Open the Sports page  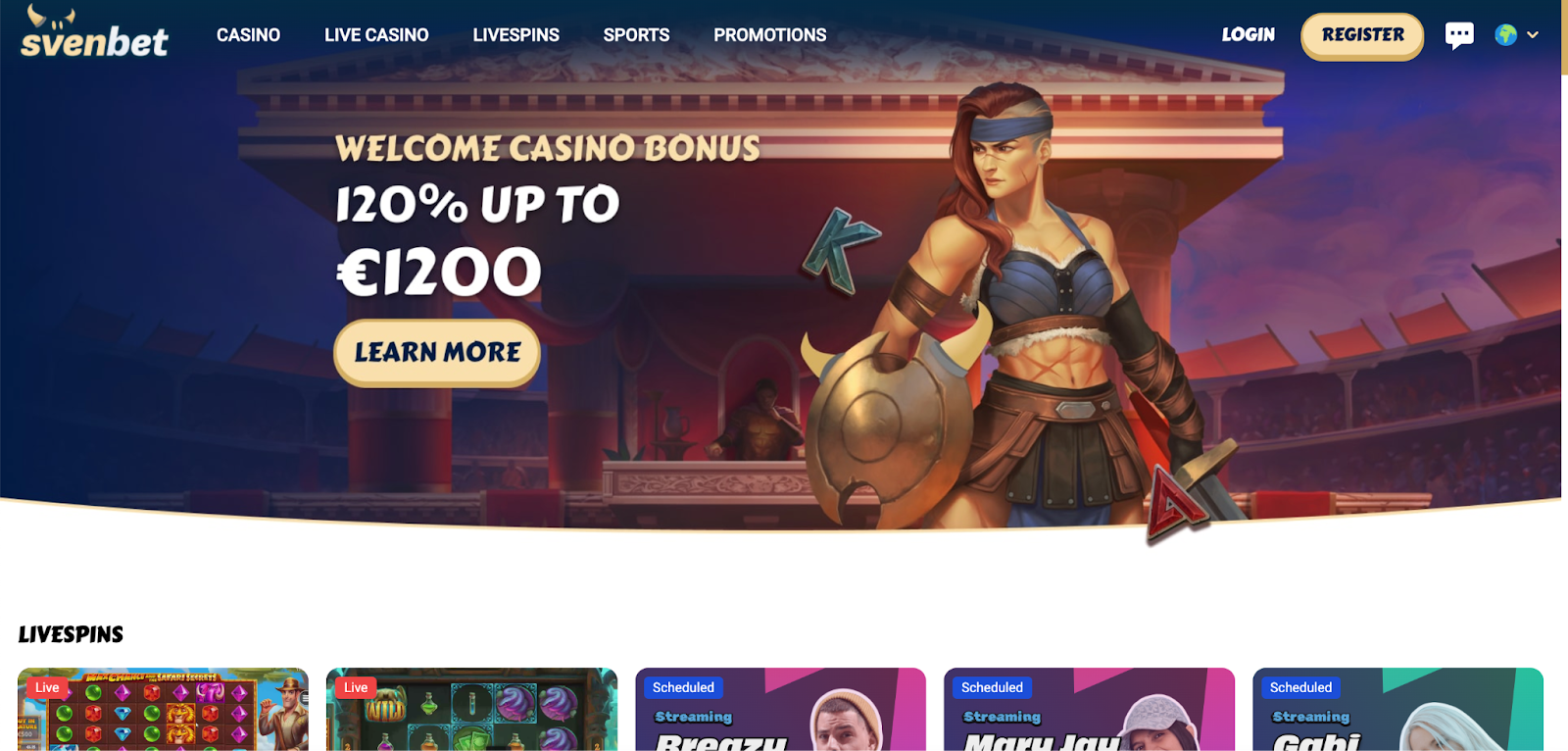636,35
